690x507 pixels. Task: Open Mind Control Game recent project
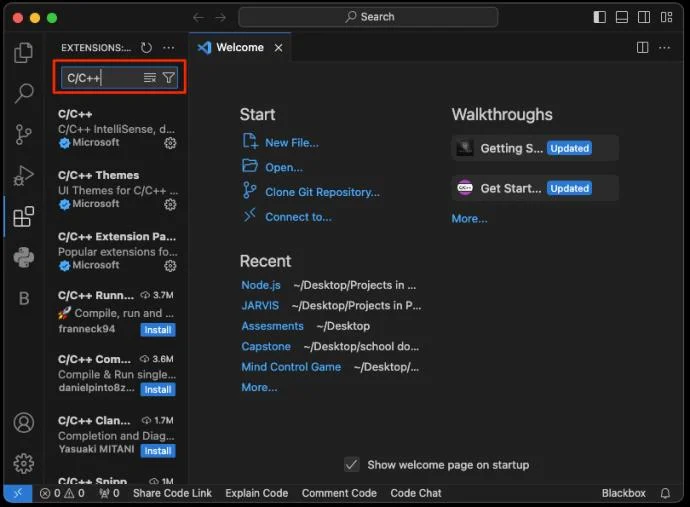tap(291, 367)
